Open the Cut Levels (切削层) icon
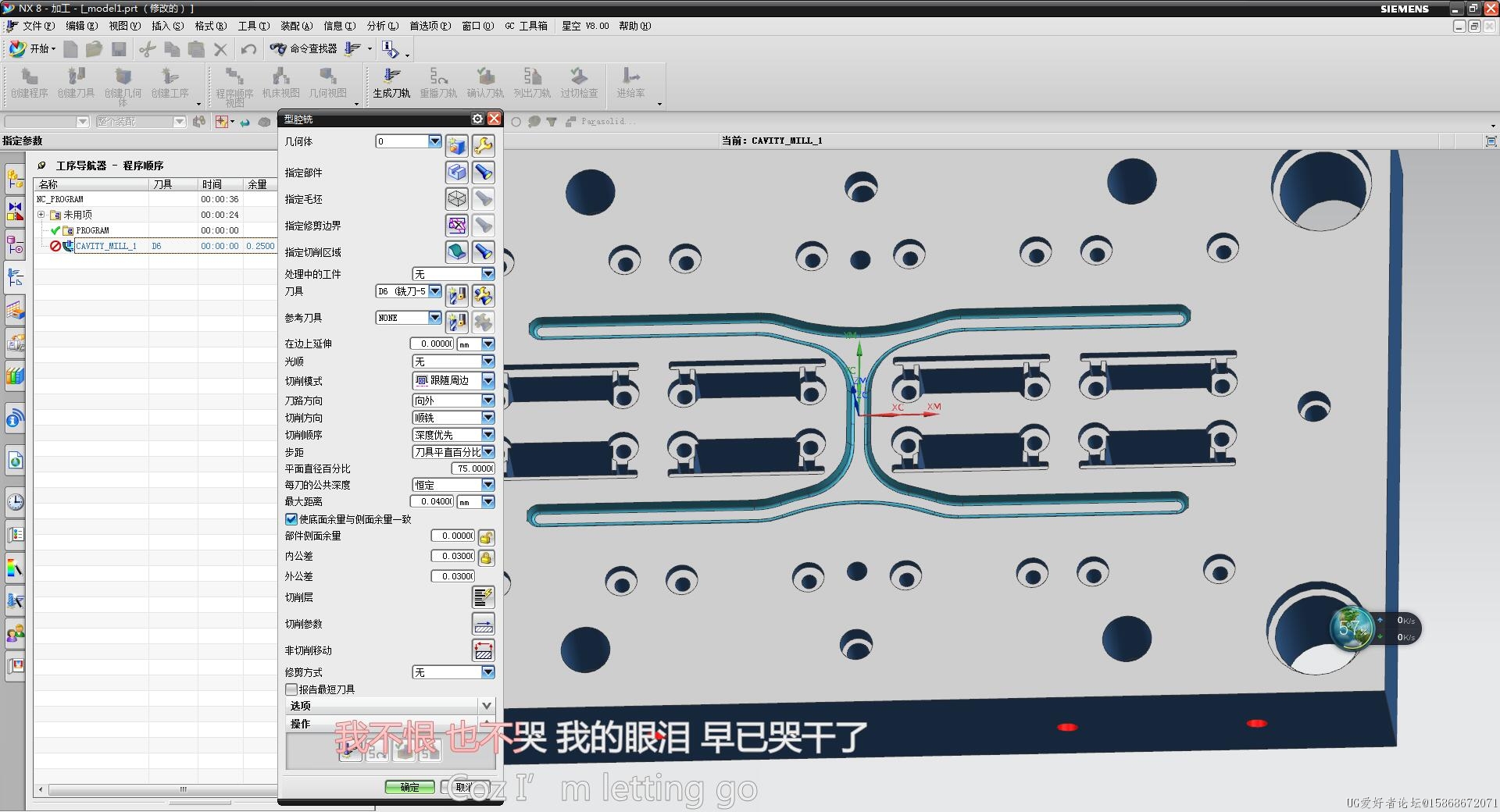The image size is (1500, 812). [x=484, y=597]
